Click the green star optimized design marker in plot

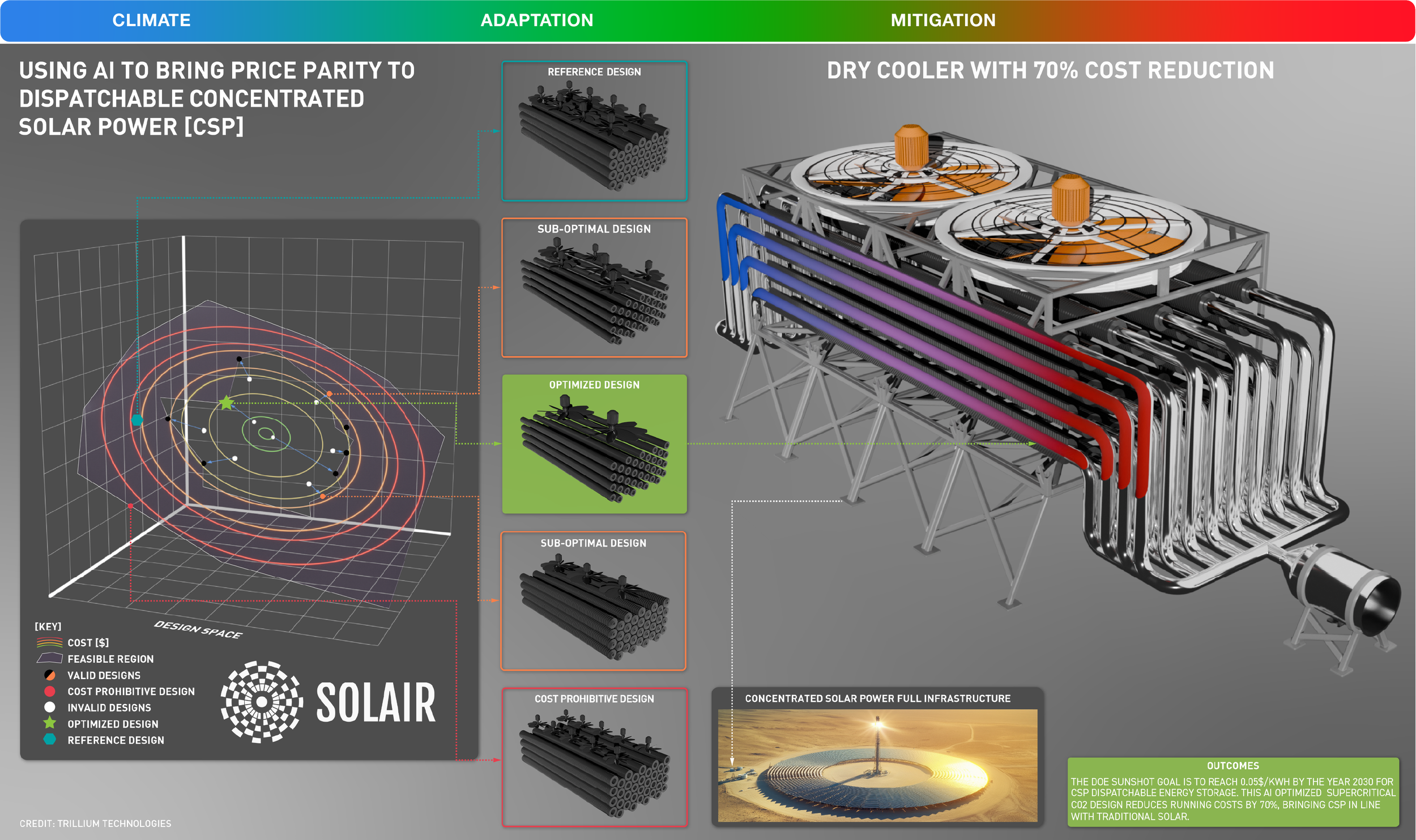click(x=227, y=403)
